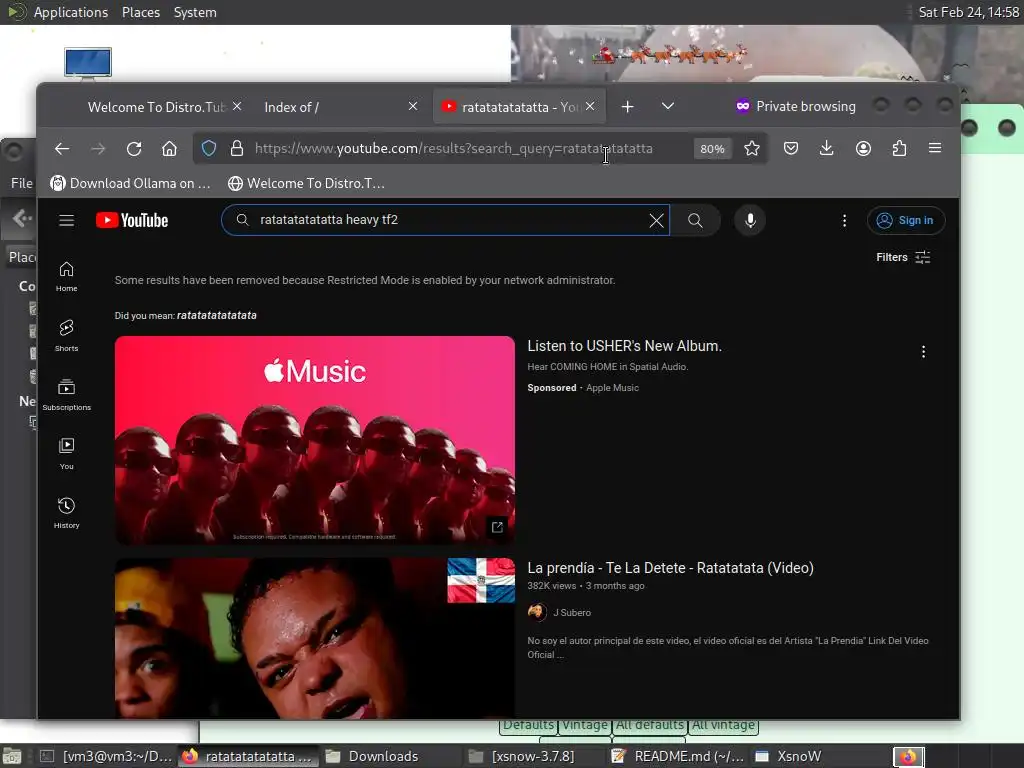Open the Places menu
Image resolution: width=1024 pixels, height=768 pixels.
pos(141,12)
